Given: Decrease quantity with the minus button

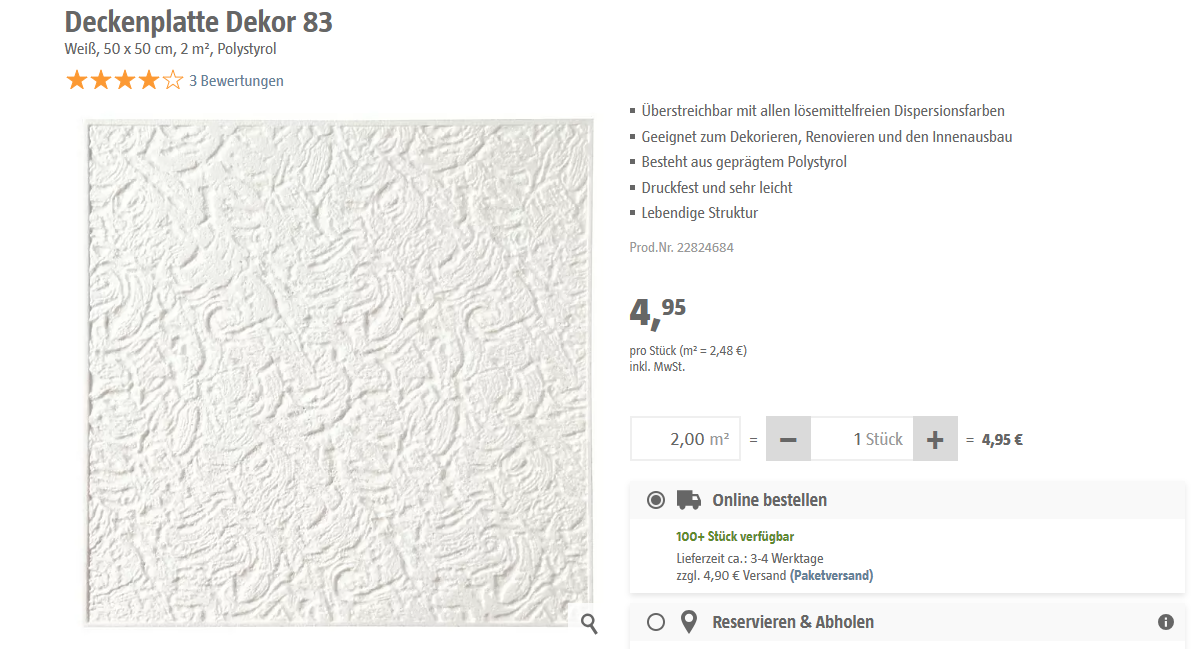Looking at the screenshot, I should [788, 439].
